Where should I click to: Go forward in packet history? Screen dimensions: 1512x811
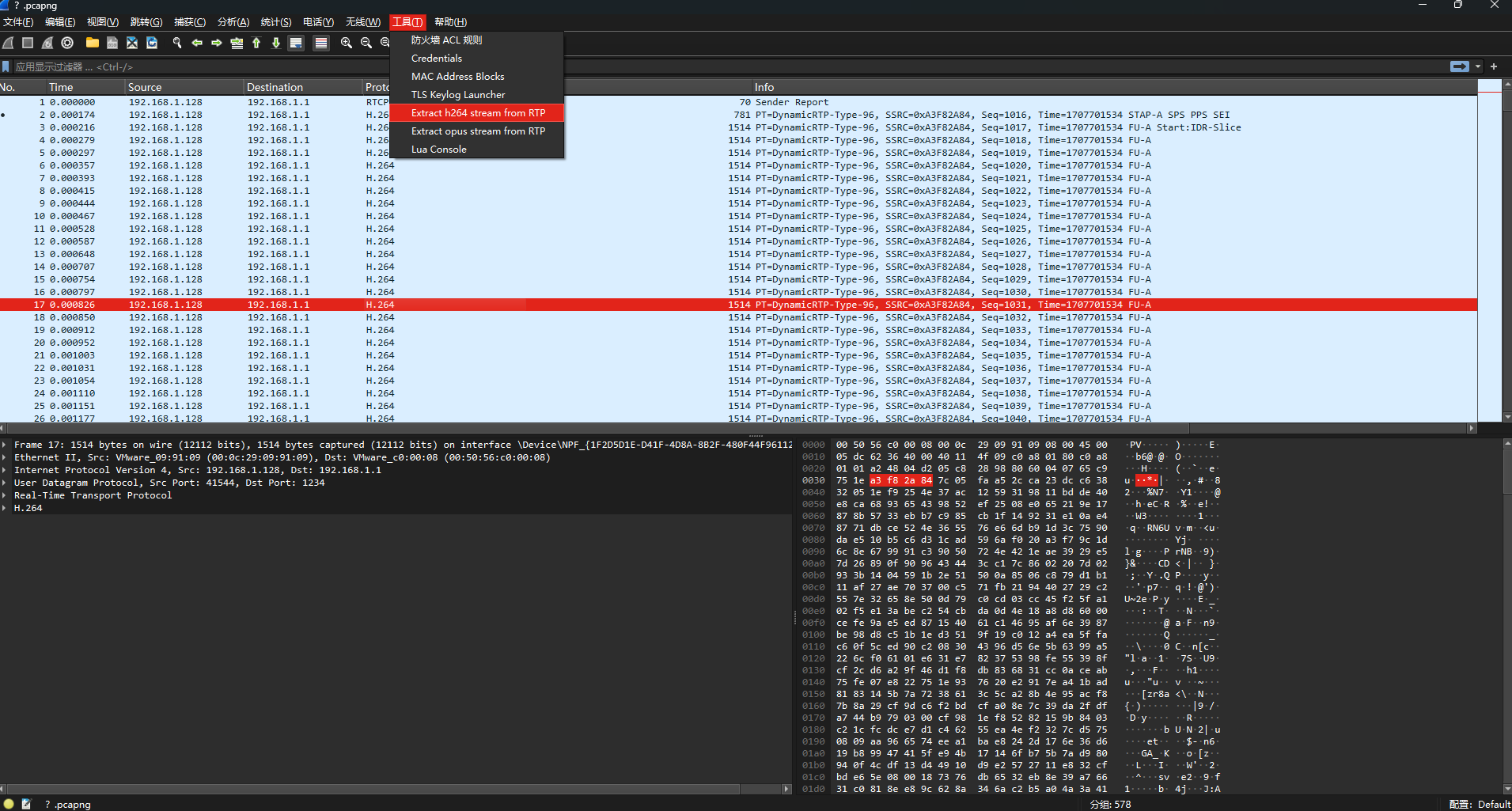[217, 43]
